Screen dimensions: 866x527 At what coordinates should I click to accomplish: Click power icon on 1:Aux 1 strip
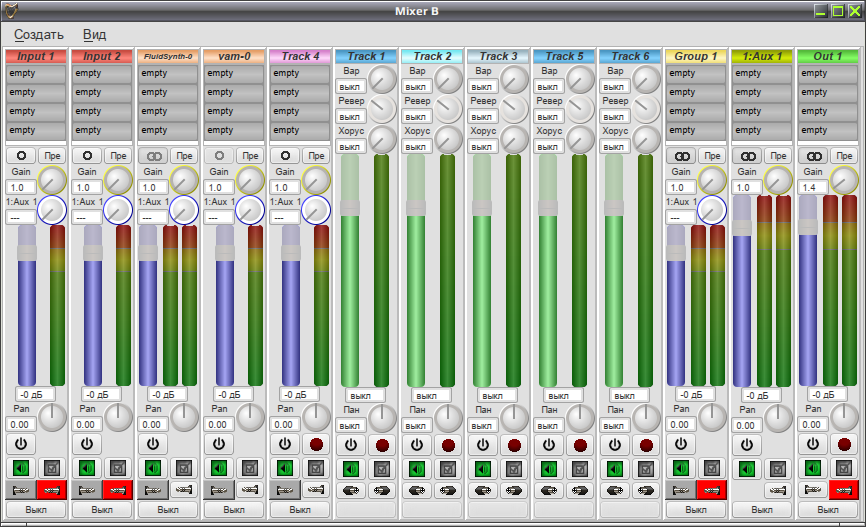point(747,444)
